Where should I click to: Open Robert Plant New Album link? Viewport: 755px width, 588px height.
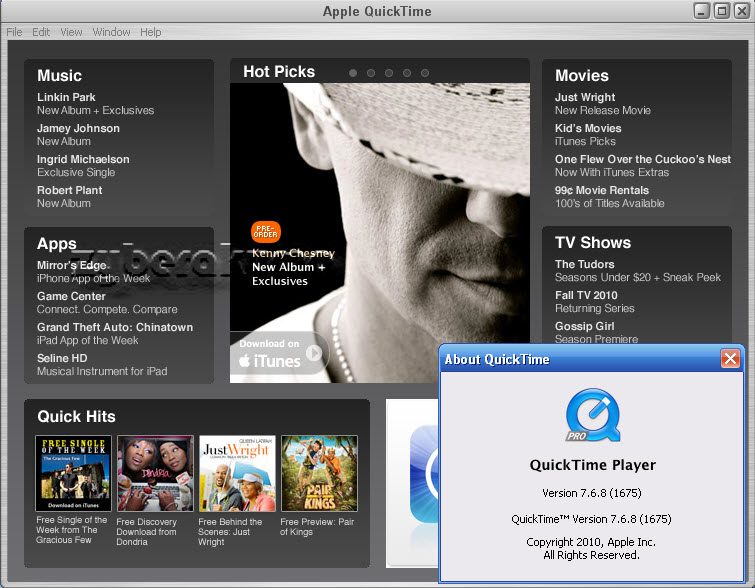tap(69, 196)
